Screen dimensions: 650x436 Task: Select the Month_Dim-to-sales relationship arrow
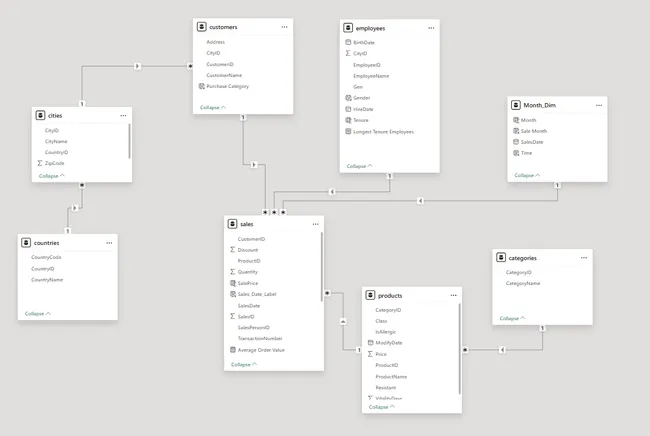420,201
